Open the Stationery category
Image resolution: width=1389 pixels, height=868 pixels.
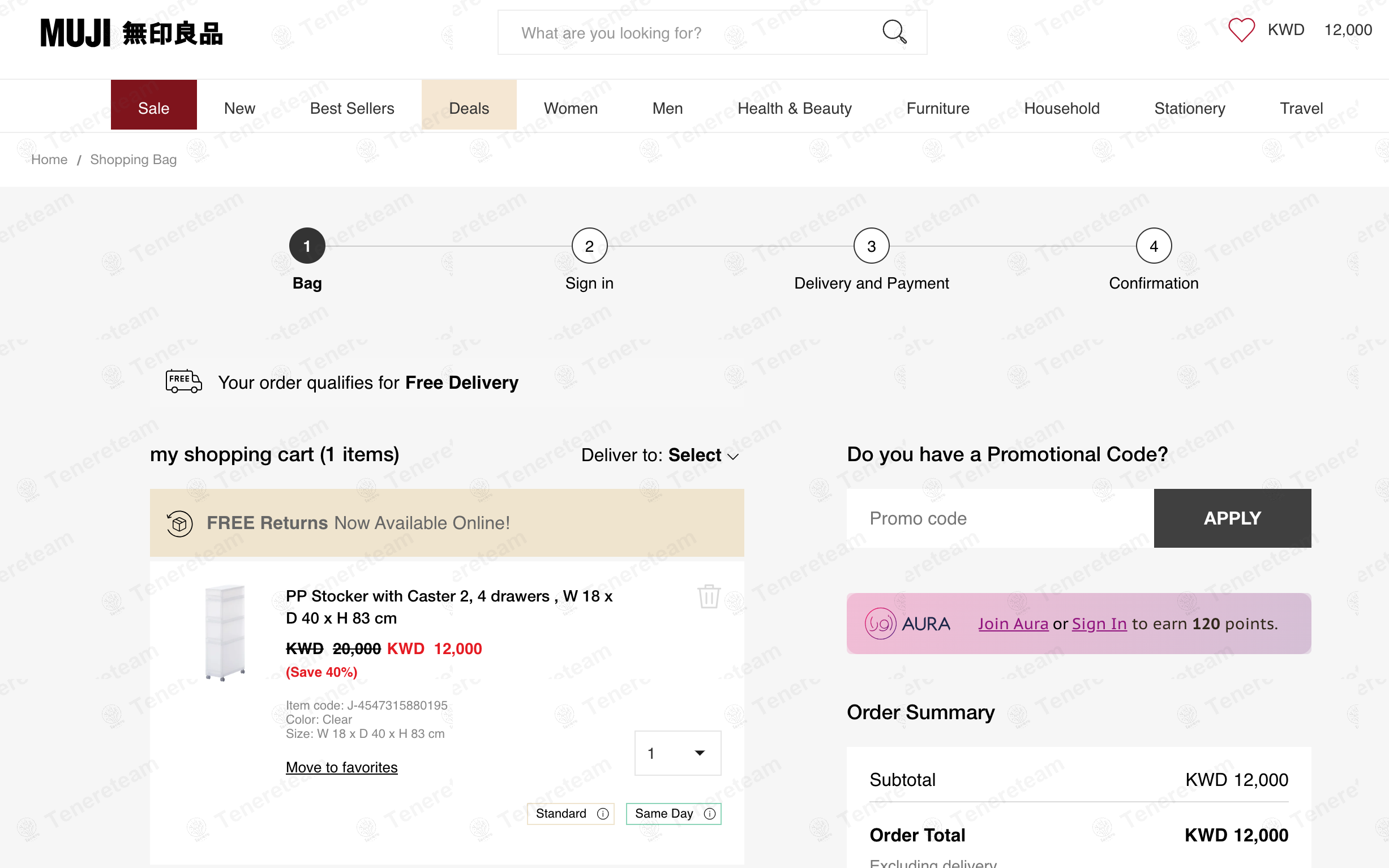pos(1190,108)
